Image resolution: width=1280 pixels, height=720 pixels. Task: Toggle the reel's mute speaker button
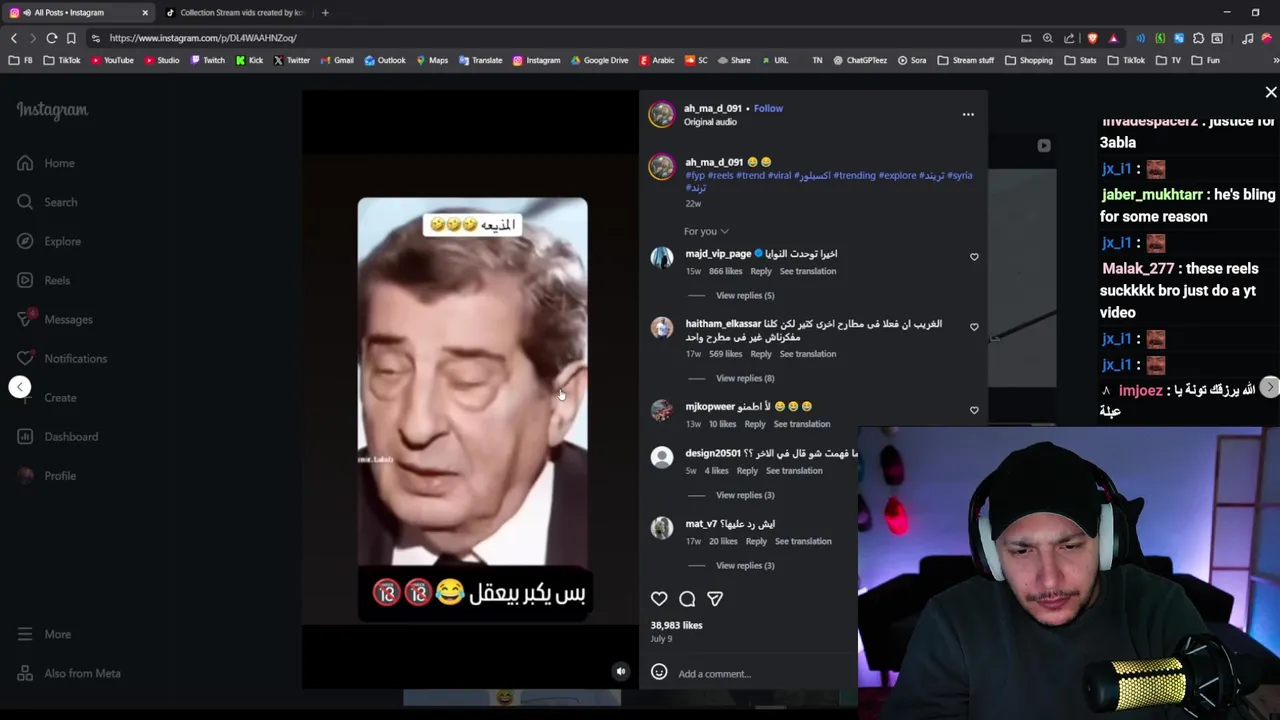(x=621, y=672)
